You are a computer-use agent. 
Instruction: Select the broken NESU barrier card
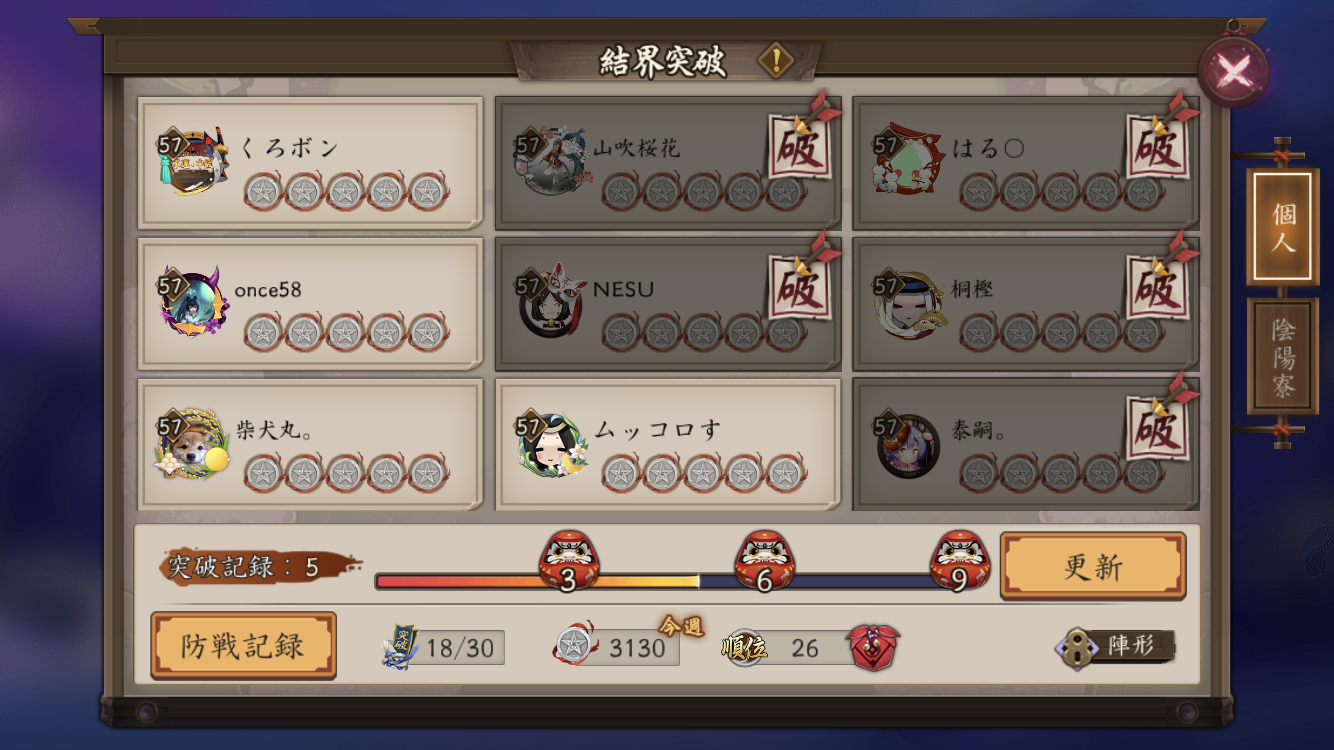668,303
